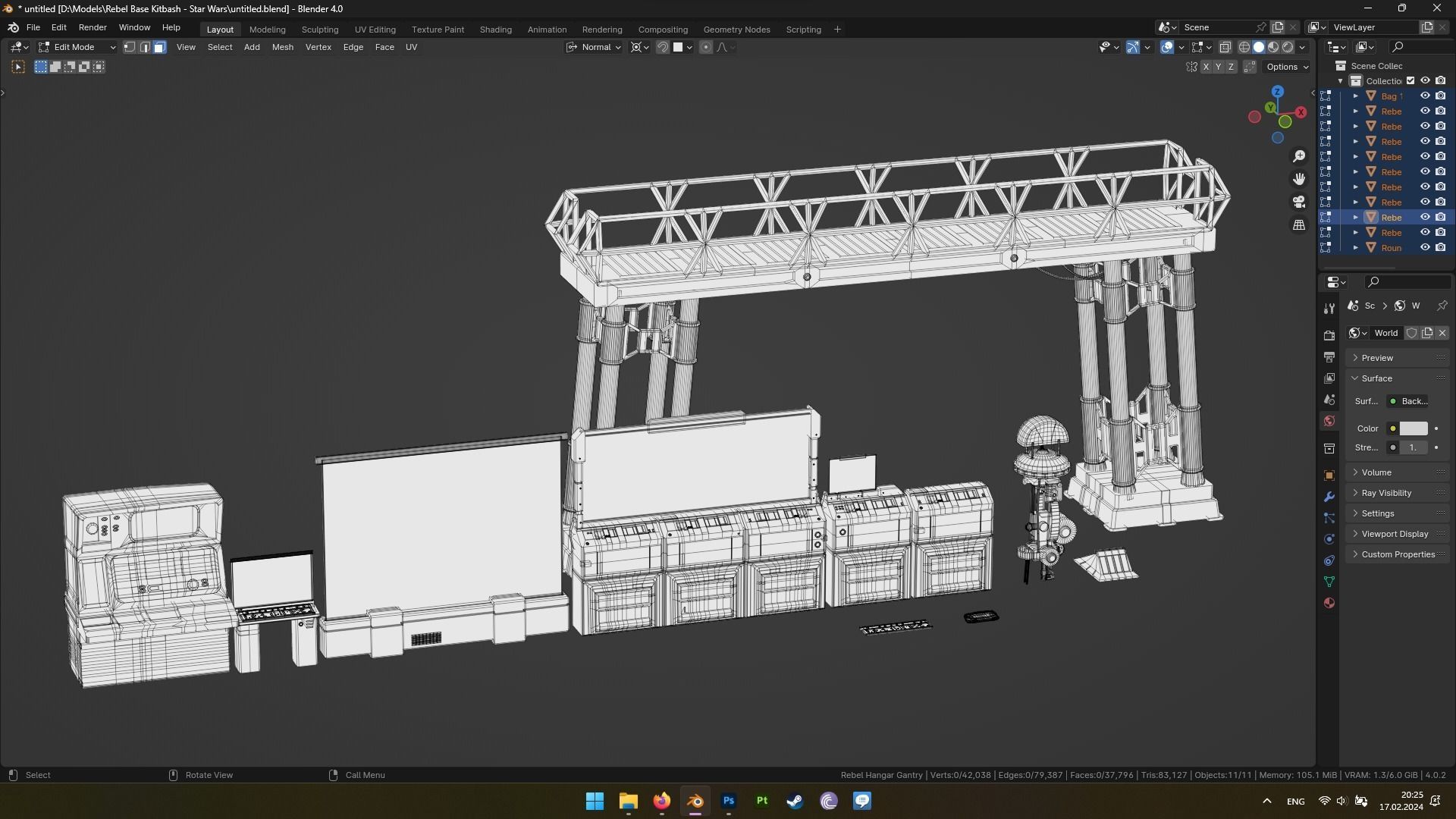Select vertex select mode icon

tap(130, 47)
